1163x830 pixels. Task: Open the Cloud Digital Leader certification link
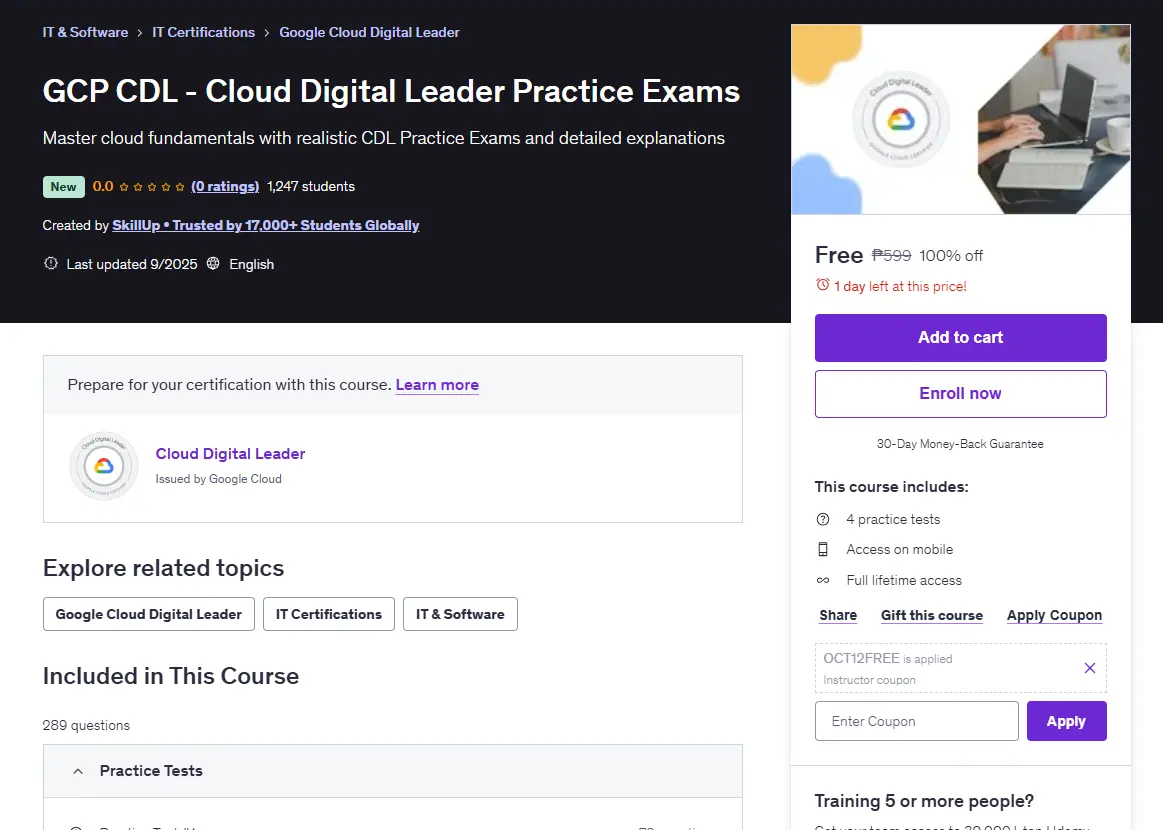click(230, 453)
